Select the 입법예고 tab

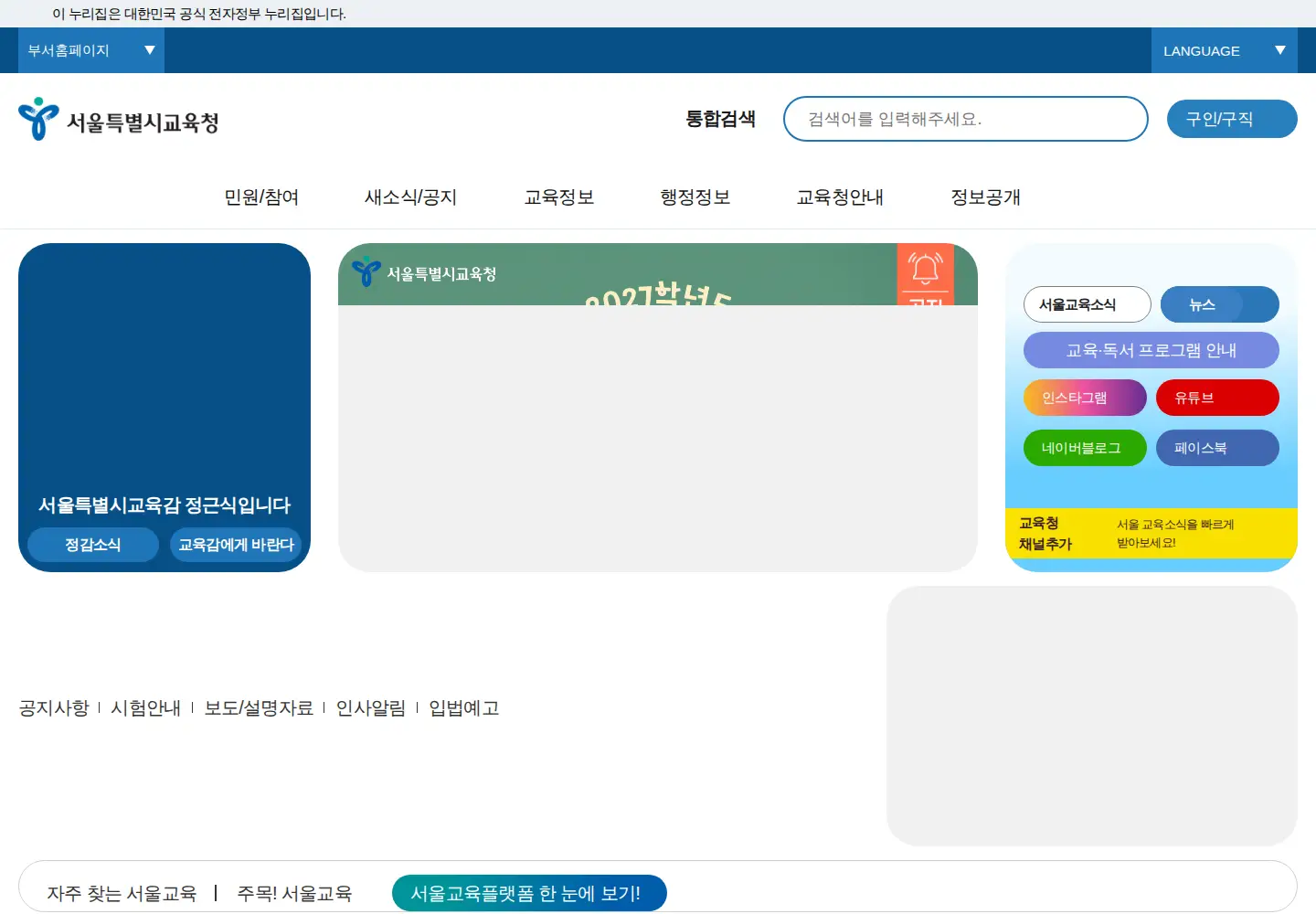(464, 708)
